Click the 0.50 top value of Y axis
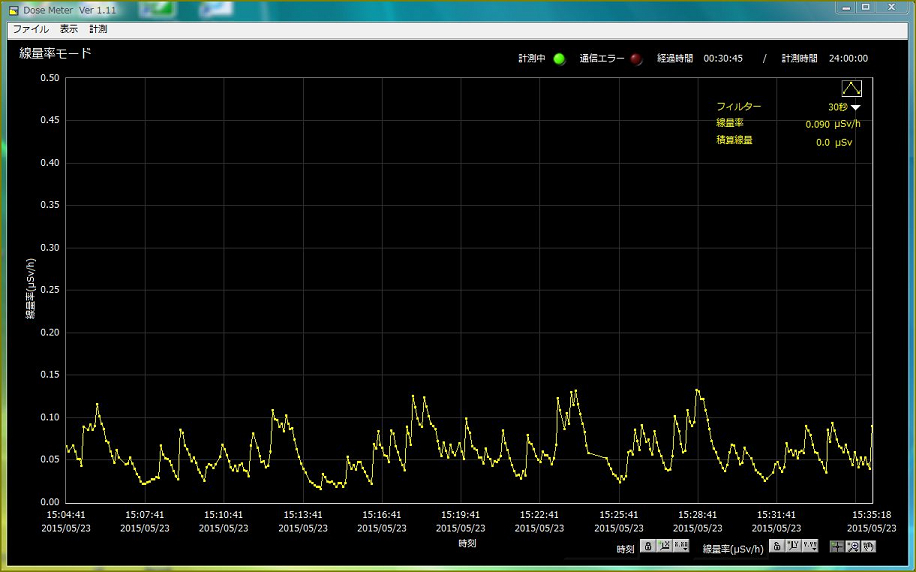The image size is (916, 572). (48, 78)
